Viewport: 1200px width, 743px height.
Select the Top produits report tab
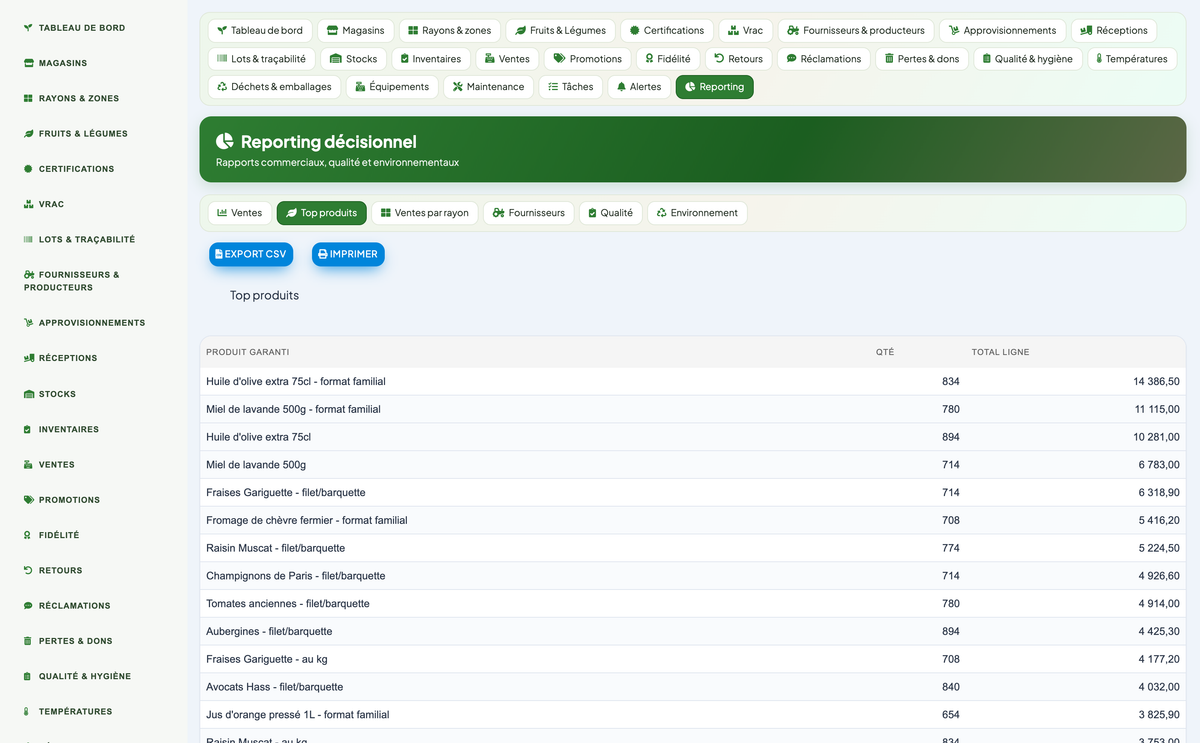[322, 213]
